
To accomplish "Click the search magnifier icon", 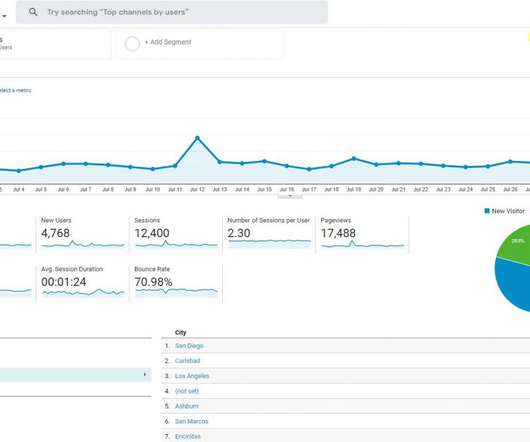I will point(33,12).
